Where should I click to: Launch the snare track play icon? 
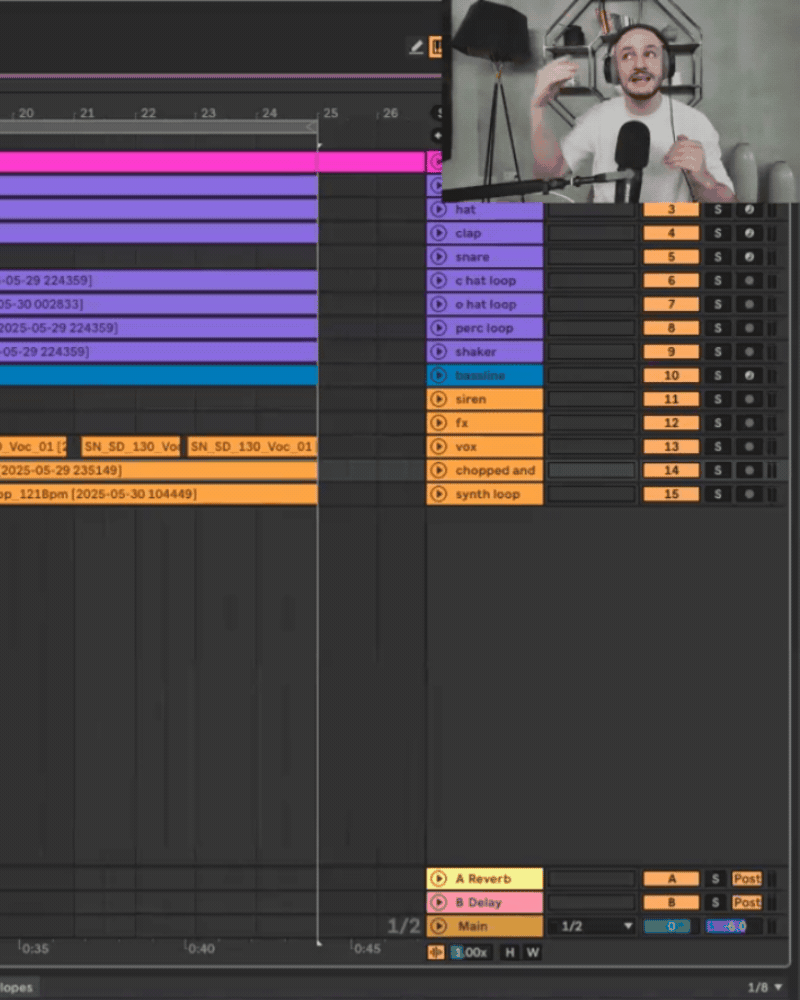[438, 257]
